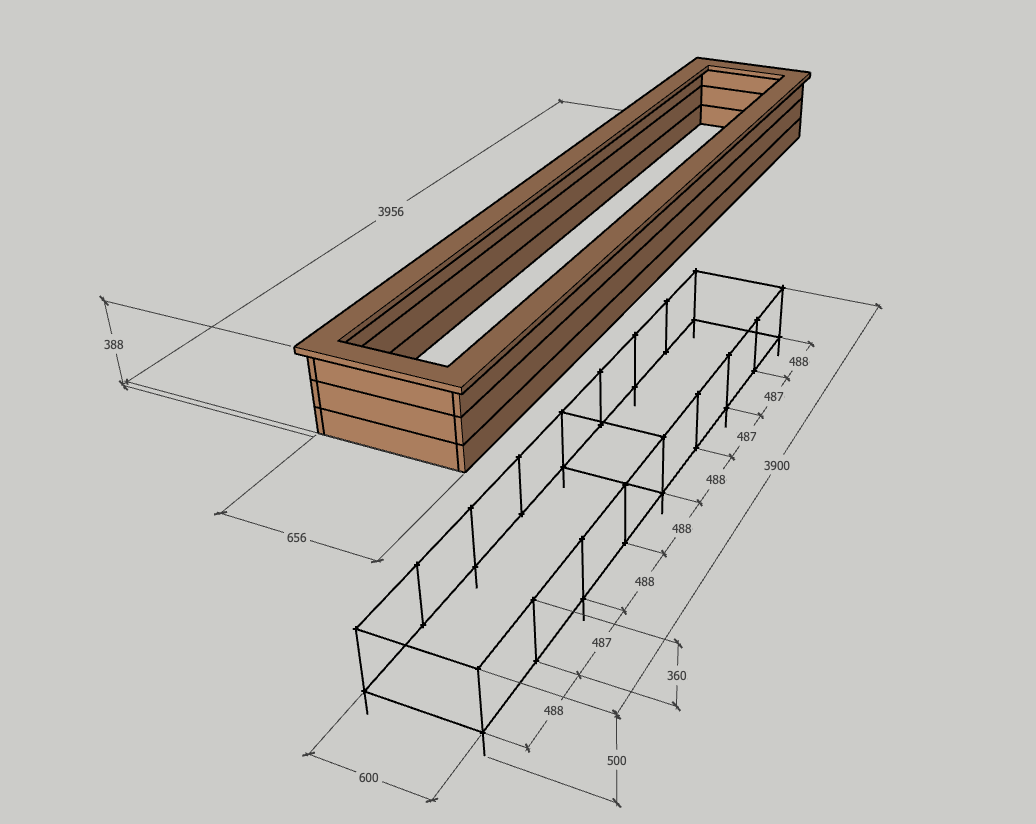
Task: Select the 388 height dimension text
Action: (x=114, y=345)
